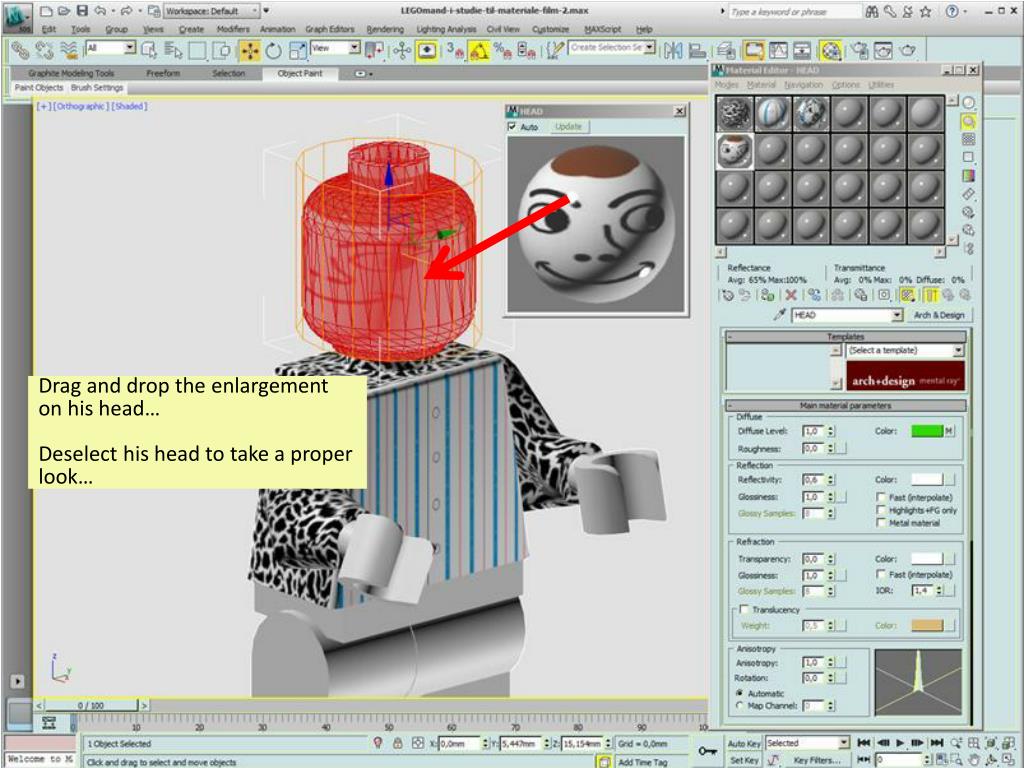Open Material Editor Navigation menu
This screenshot has height=768, width=1024.
coord(803,85)
